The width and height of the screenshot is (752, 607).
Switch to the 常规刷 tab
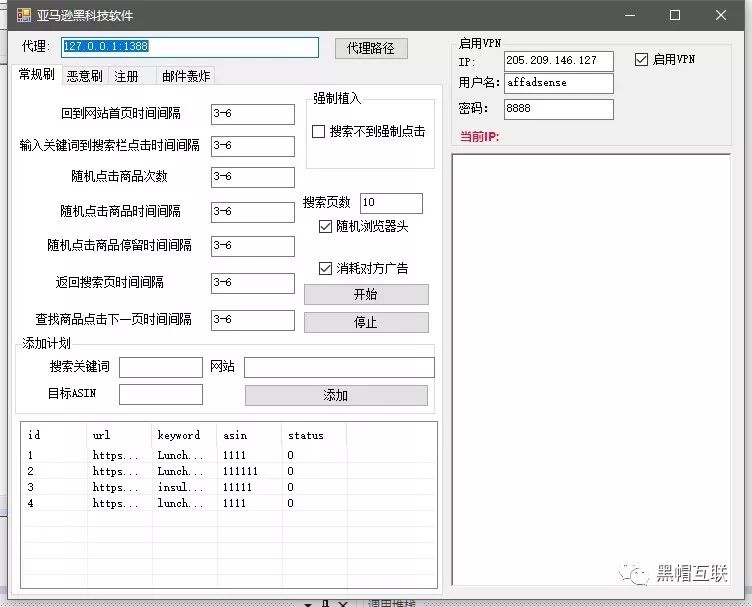pyautogui.click(x=36, y=75)
